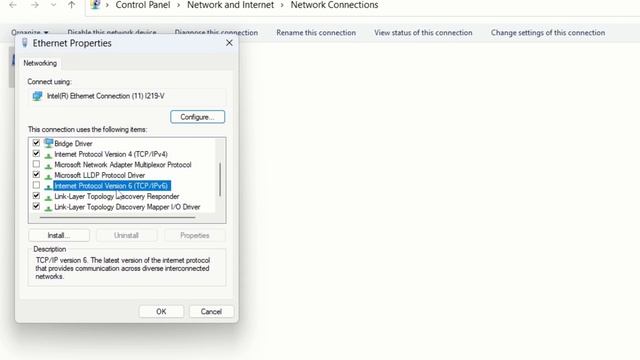This screenshot has width=640, height=360.
Task: Click the Install... button
Action: [x=59, y=236]
